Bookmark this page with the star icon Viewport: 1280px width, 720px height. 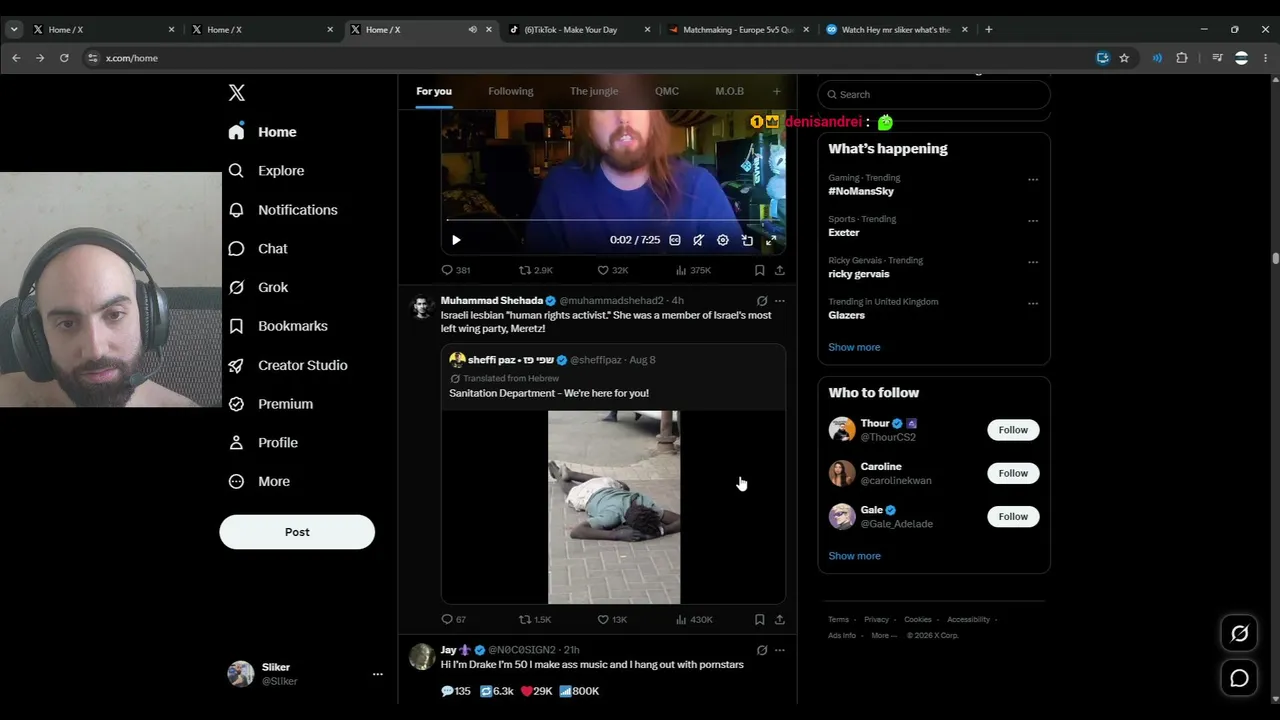tap(1124, 58)
